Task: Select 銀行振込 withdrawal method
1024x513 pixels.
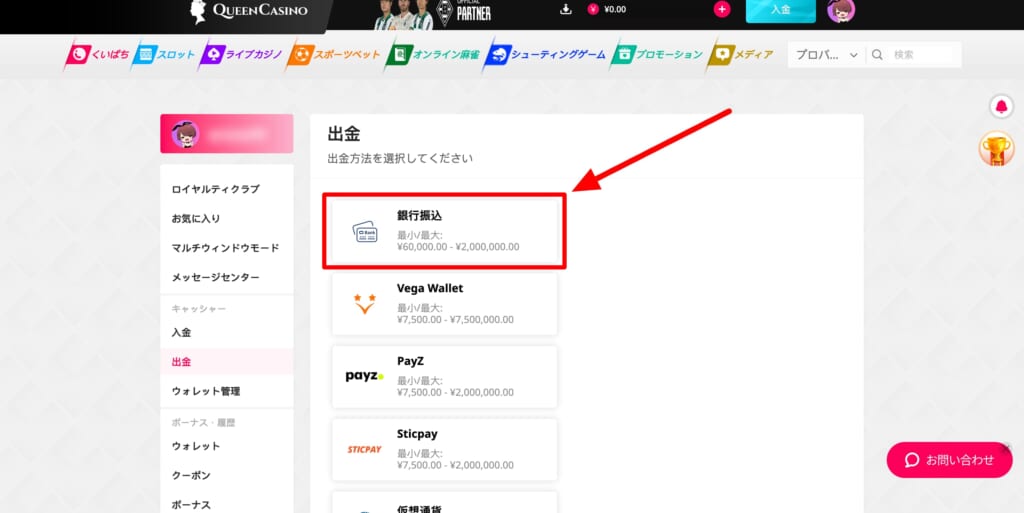Action: pos(445,230)
